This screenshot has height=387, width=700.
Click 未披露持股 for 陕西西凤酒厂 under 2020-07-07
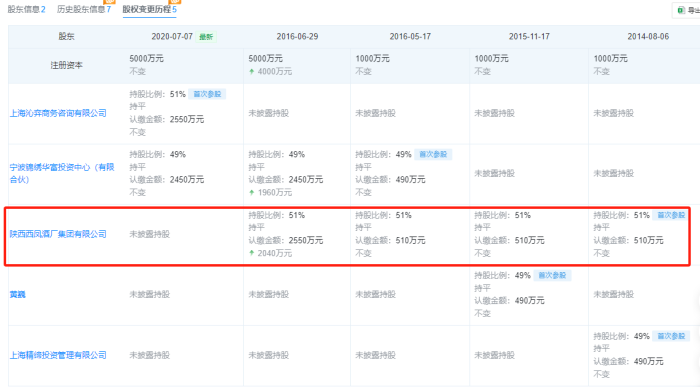(x=150, y=234)
